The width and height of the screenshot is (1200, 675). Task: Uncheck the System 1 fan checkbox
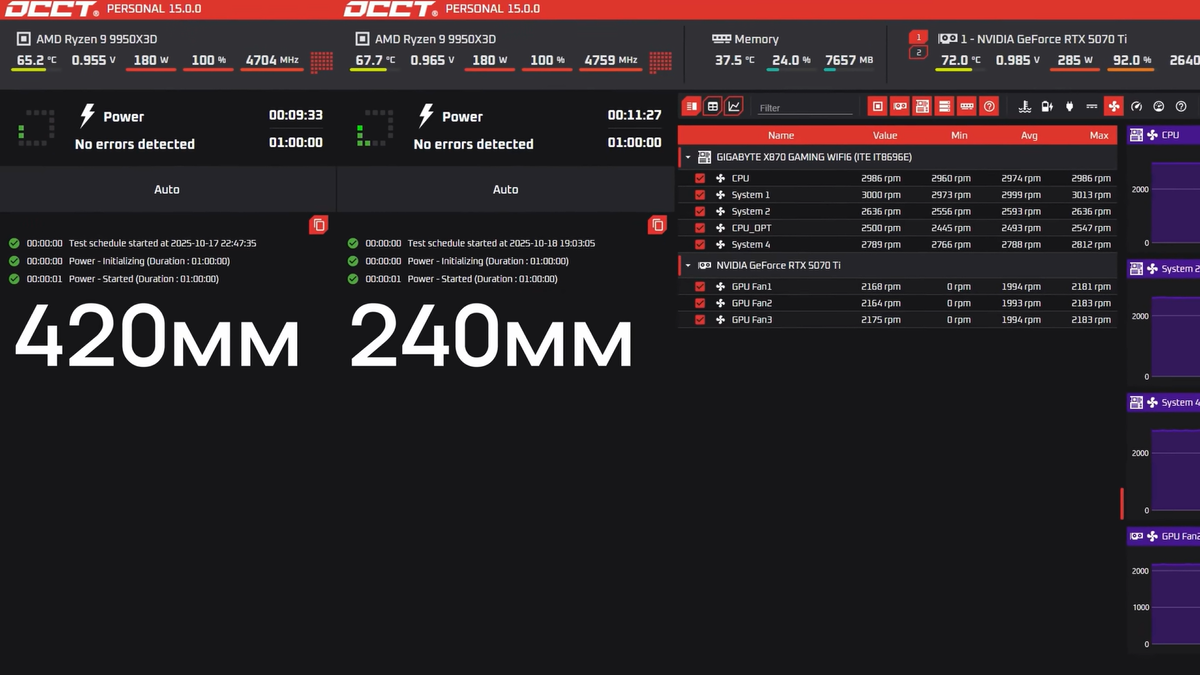700,195
